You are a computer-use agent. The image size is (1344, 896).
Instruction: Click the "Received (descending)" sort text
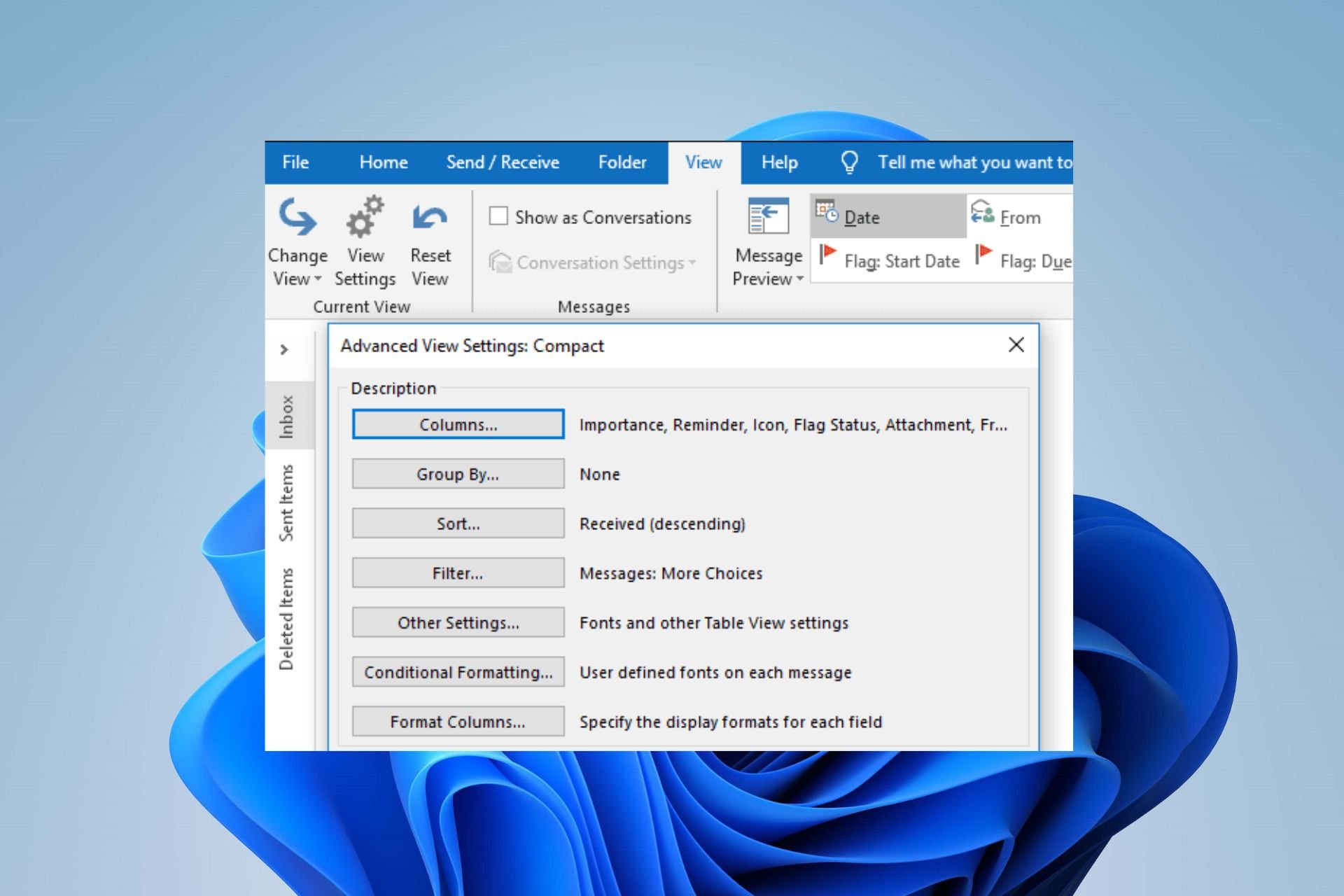pyautogui.click(x=662, y=524)
